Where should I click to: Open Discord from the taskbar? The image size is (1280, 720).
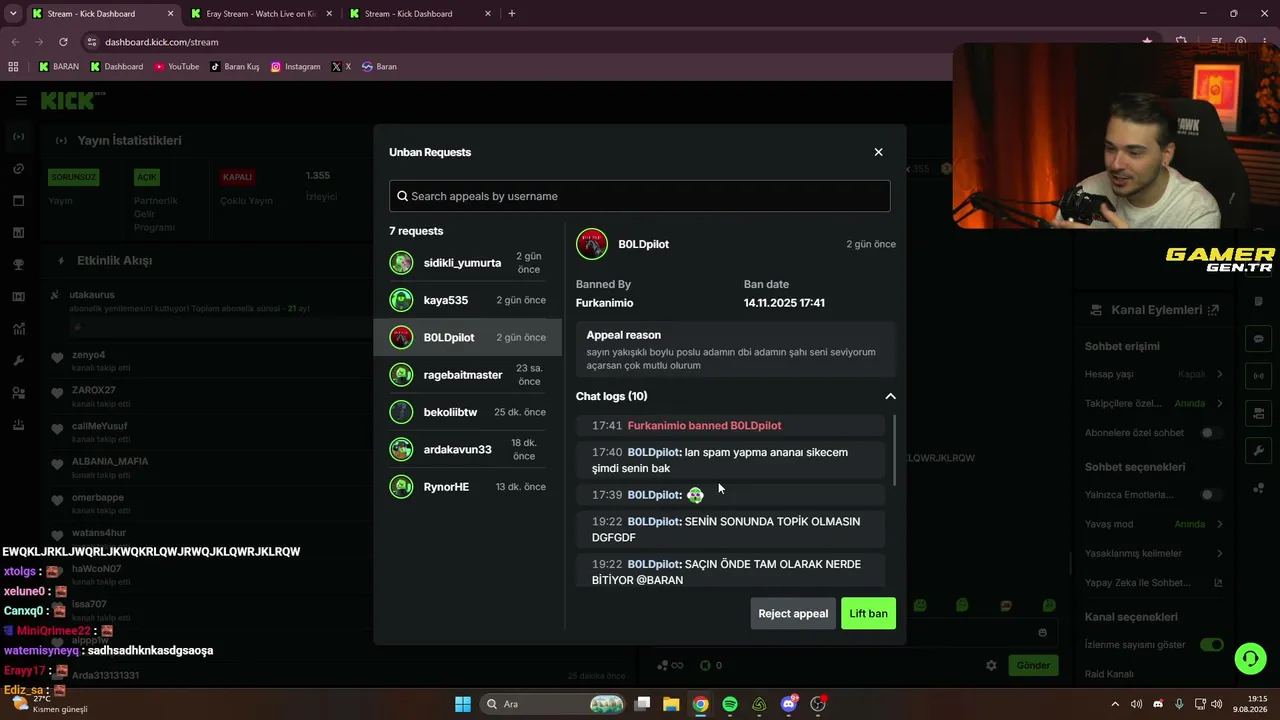click(789, 704)
